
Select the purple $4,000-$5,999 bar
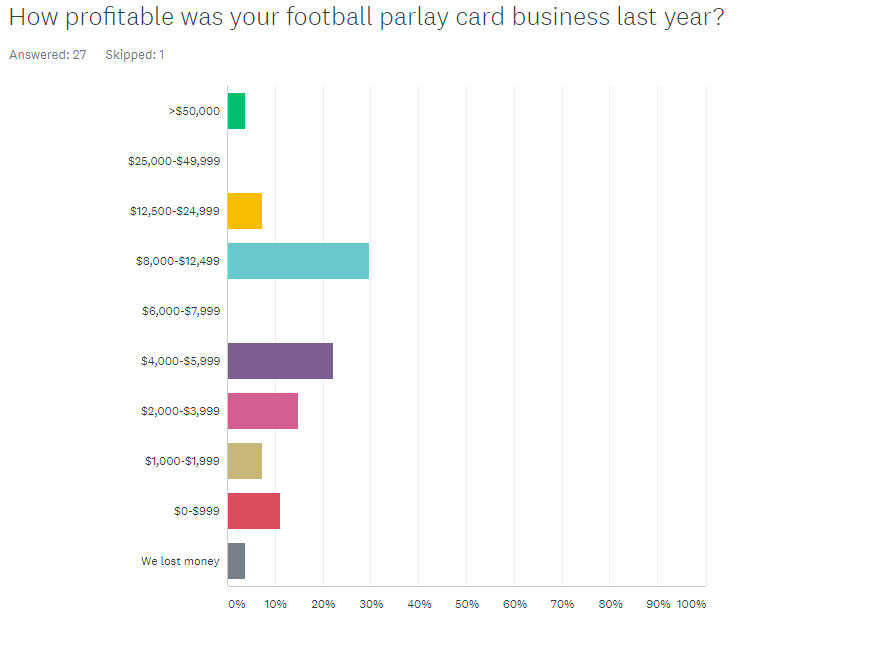click(x=281, y=361)
